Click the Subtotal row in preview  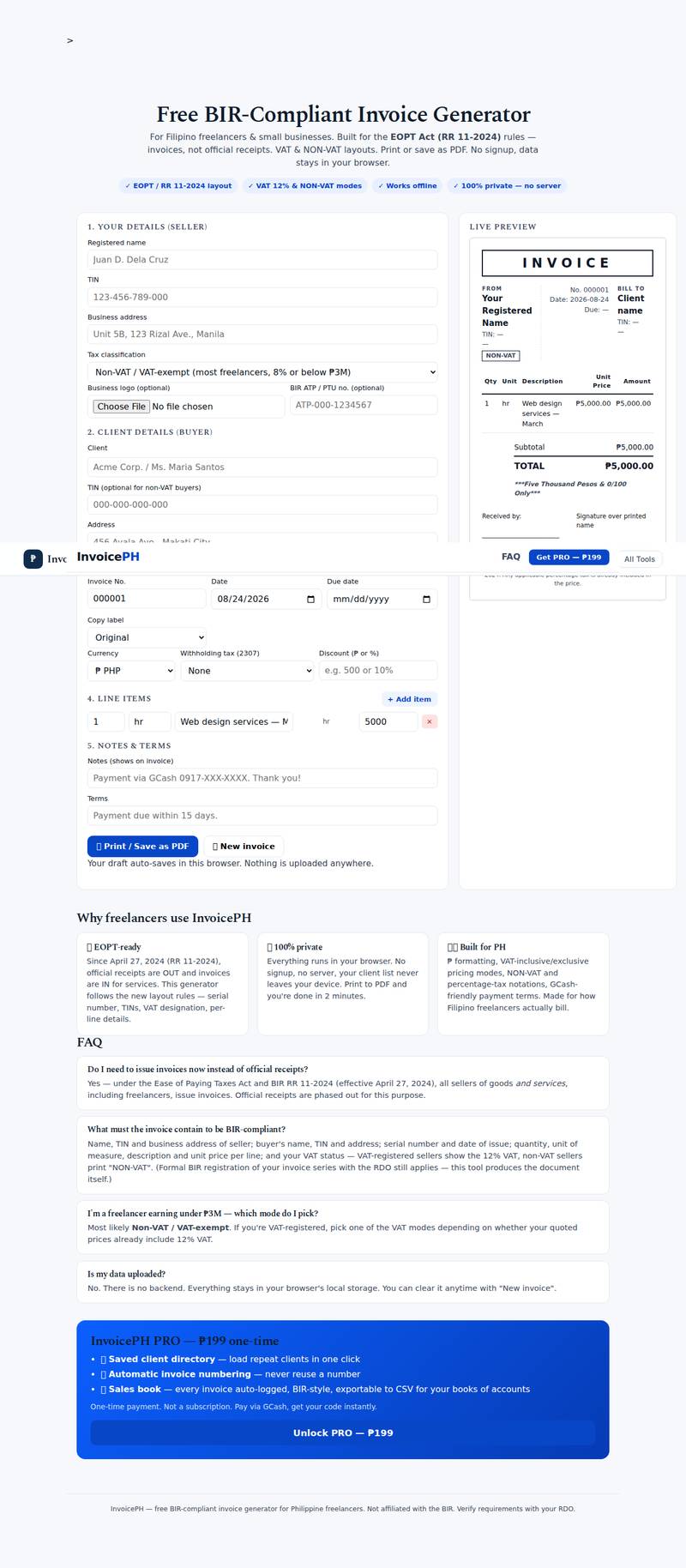583,447
